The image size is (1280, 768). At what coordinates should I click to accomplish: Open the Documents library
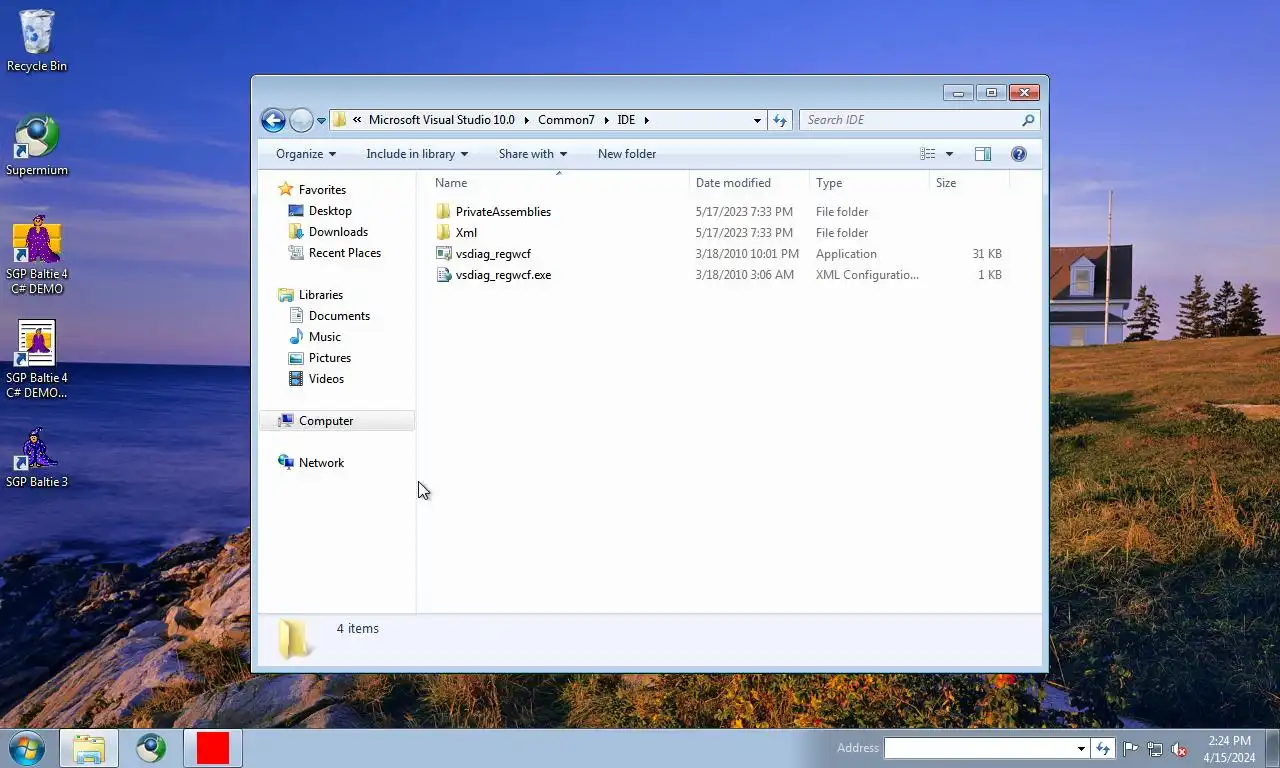click(x=339, y=316)
